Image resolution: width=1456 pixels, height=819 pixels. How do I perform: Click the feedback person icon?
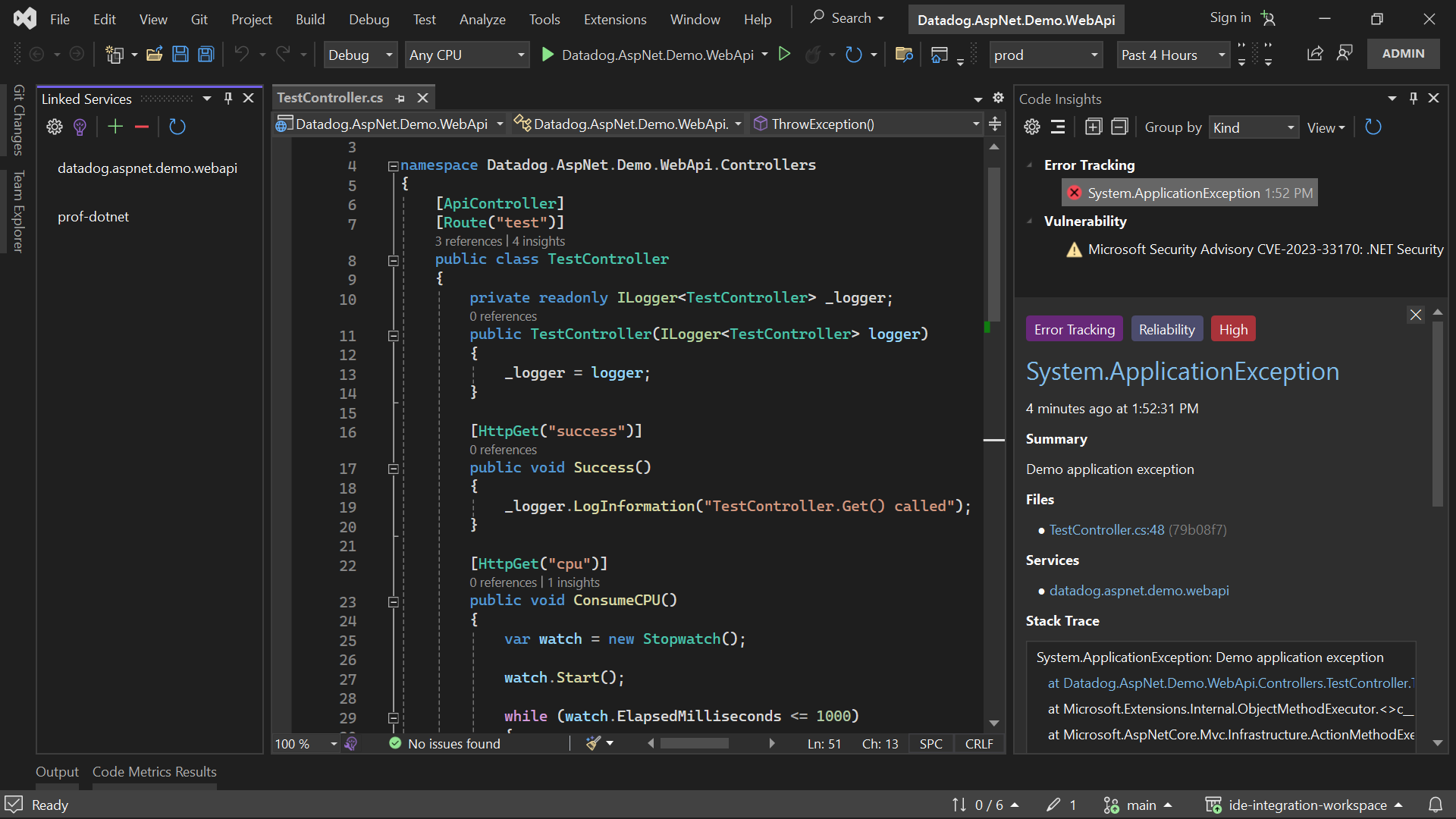pos(1345,53)
